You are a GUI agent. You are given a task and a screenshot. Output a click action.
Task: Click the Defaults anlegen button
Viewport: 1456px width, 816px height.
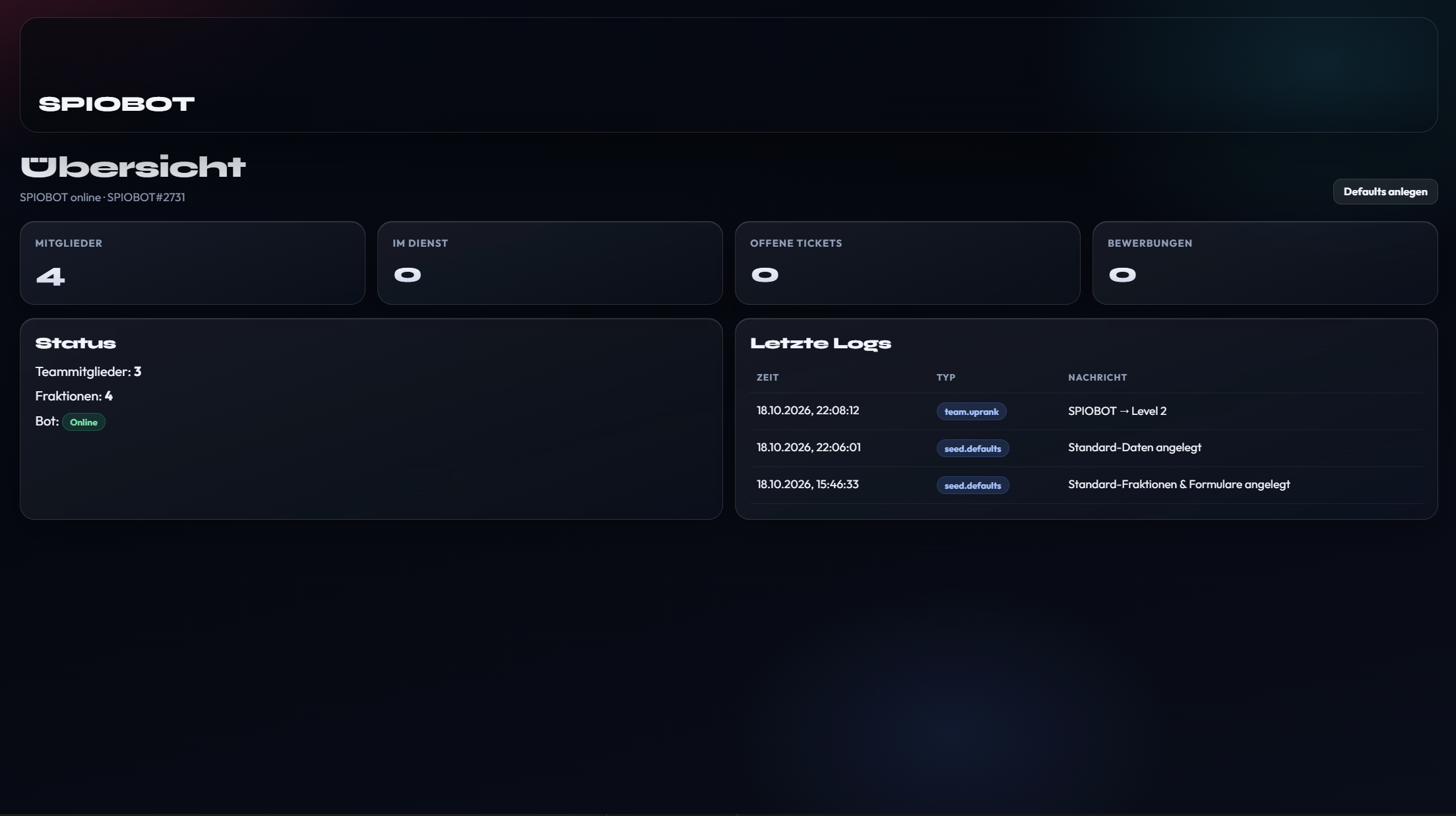point(1385,191)
